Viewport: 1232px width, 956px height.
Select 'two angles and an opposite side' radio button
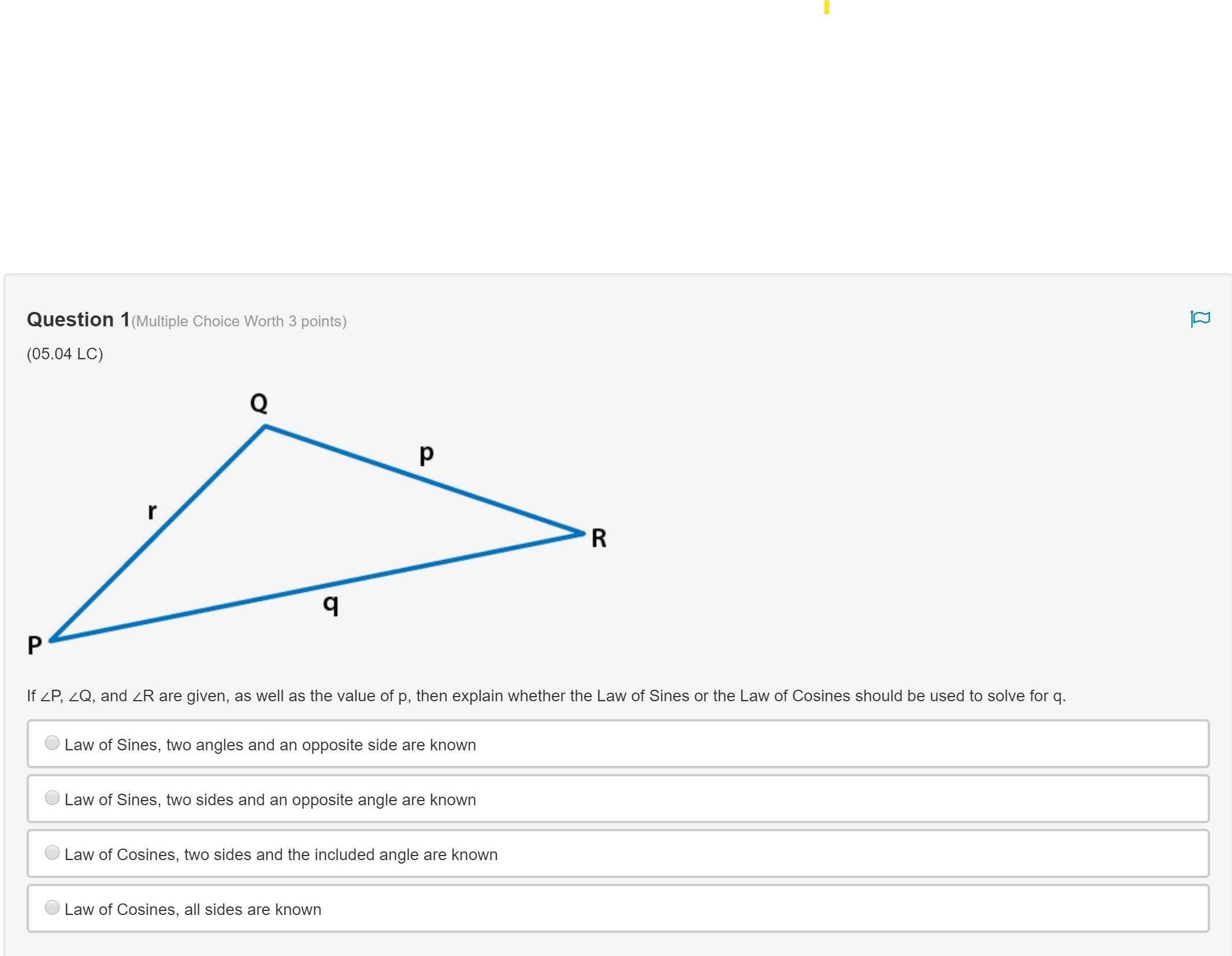tap(52, 743)
